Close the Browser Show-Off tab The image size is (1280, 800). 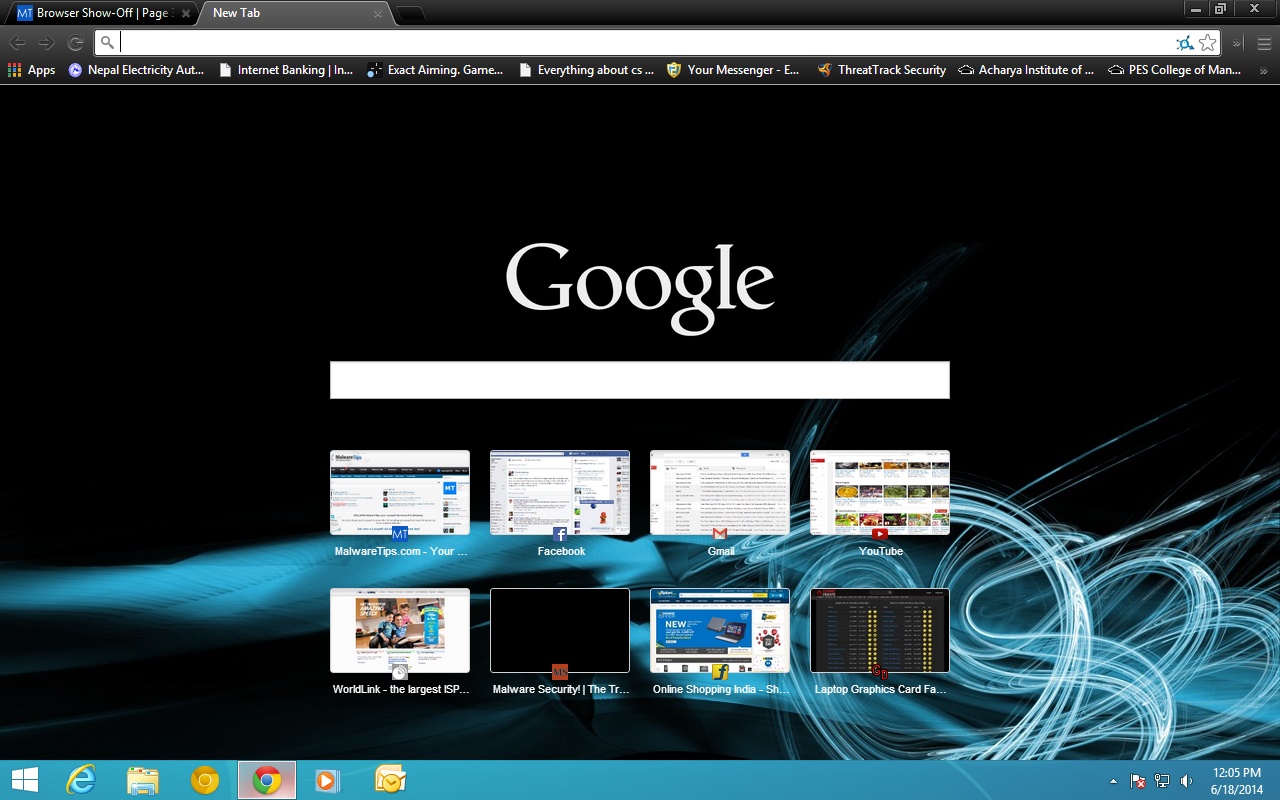pos(185,14)
